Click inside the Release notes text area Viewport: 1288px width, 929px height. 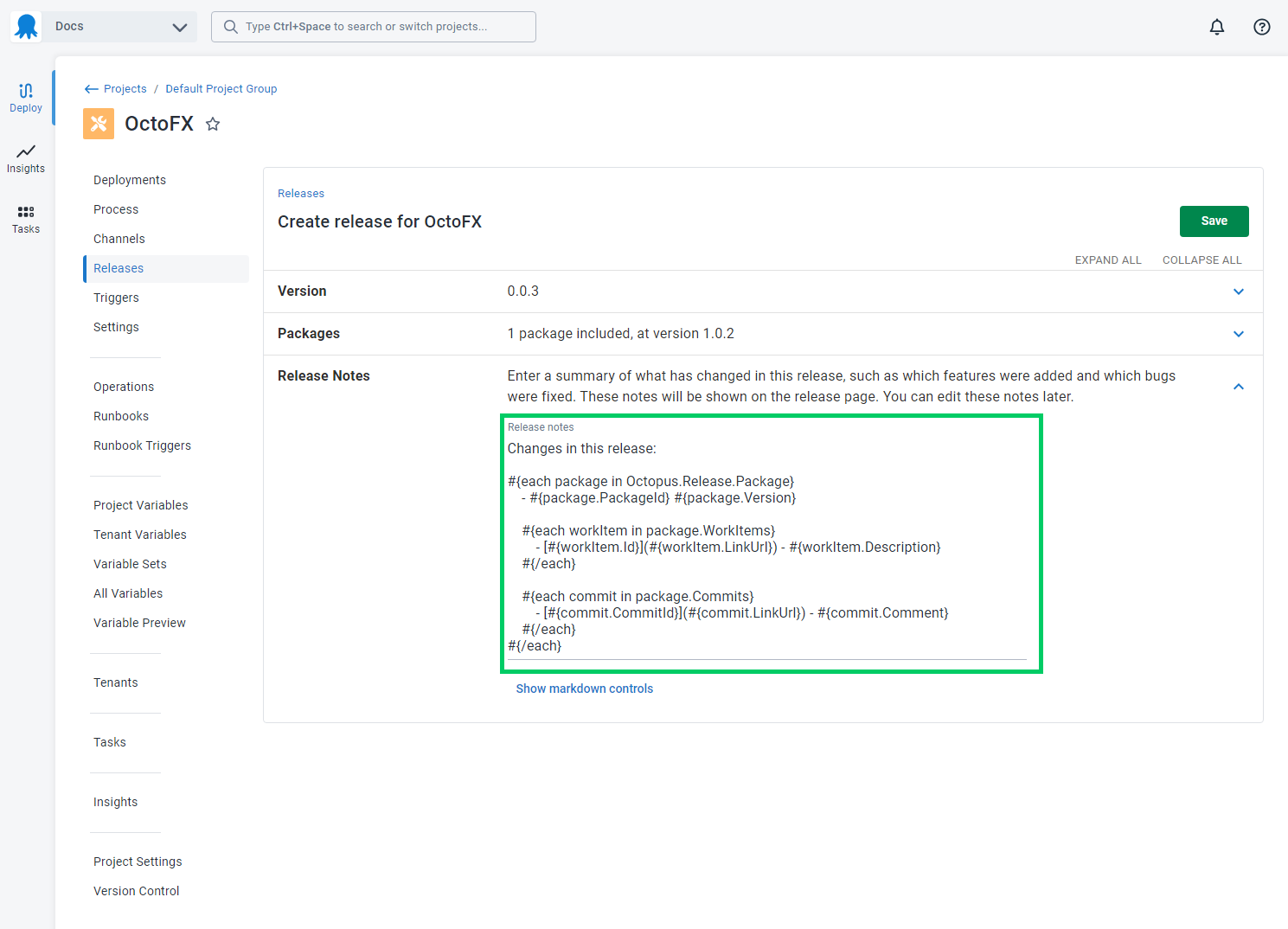[x=766, y=547]
